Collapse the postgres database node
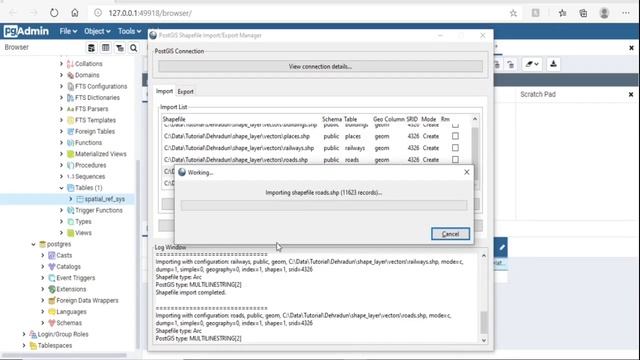640x360 pixels. 33,244
